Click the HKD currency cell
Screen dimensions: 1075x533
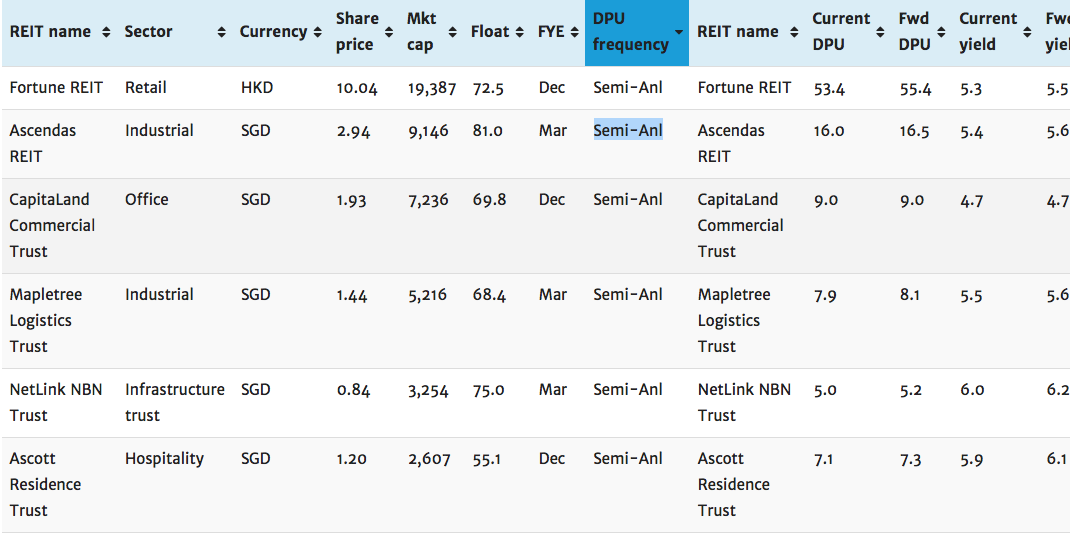click(x=256, y=88)
